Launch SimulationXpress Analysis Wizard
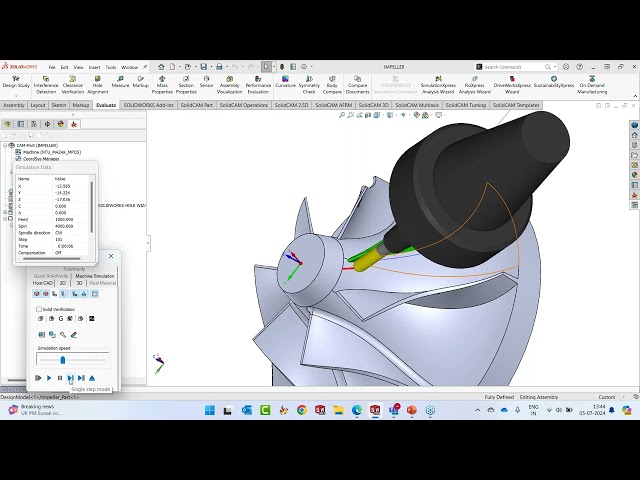Image resolution: width=640 pixels, height=480 pixels. coord(438,85)
